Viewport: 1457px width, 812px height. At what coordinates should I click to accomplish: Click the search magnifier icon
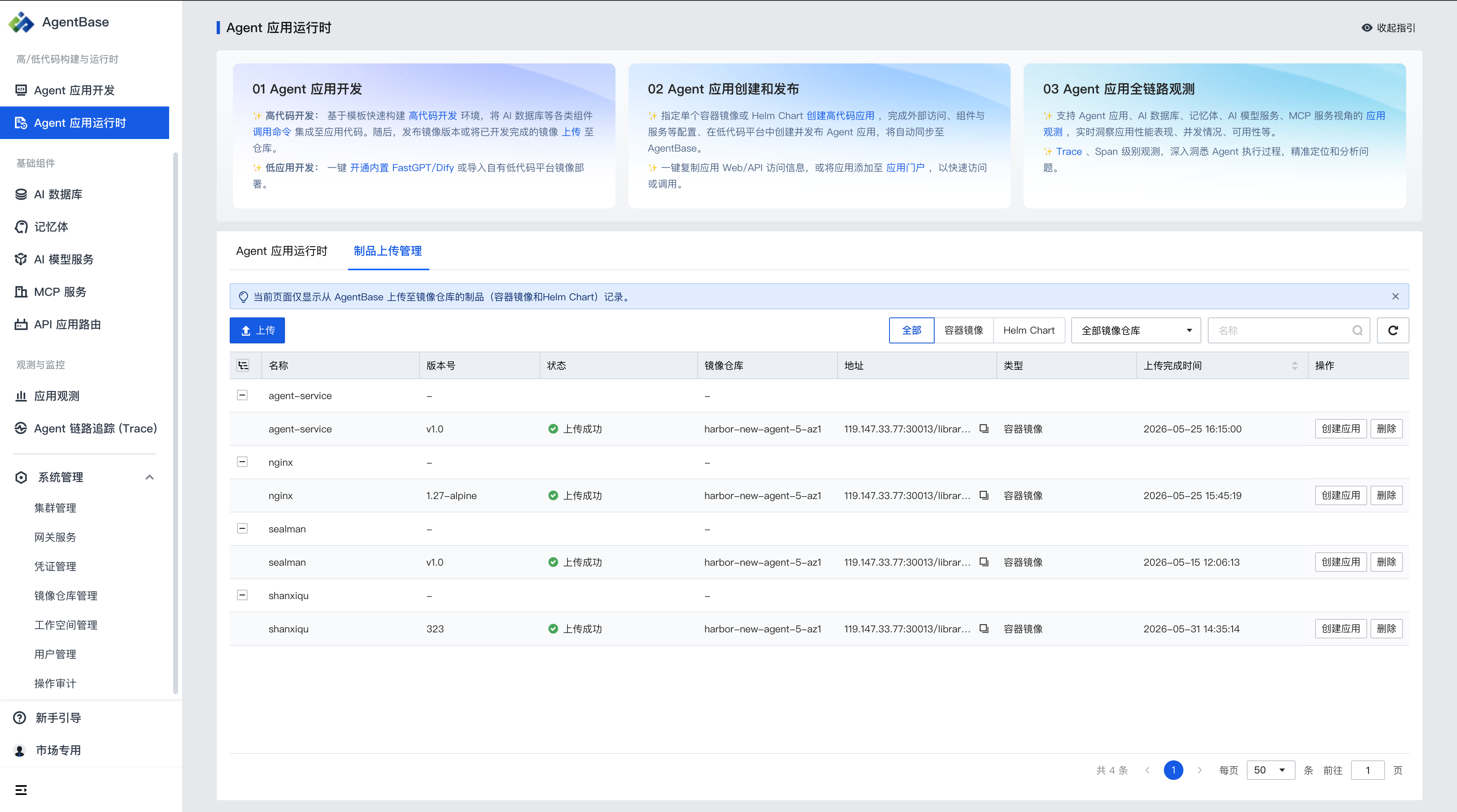point(1357,330)
